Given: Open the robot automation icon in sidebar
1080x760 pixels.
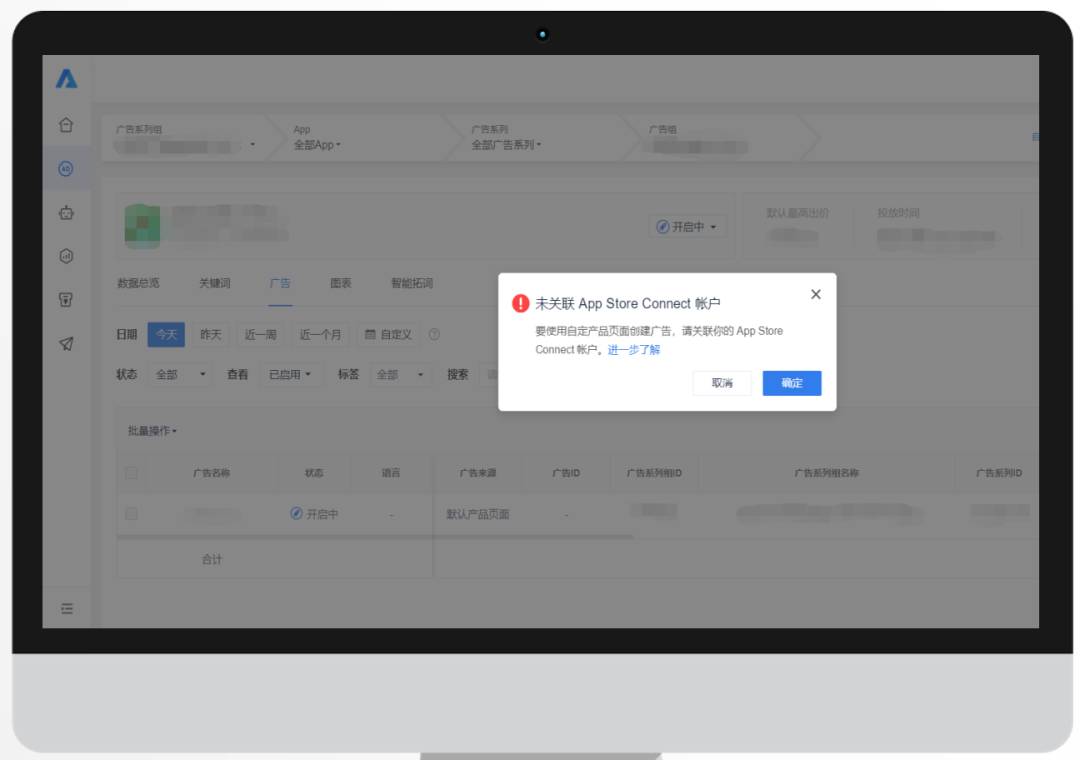Looking at the screenshot, I should 66,213.
